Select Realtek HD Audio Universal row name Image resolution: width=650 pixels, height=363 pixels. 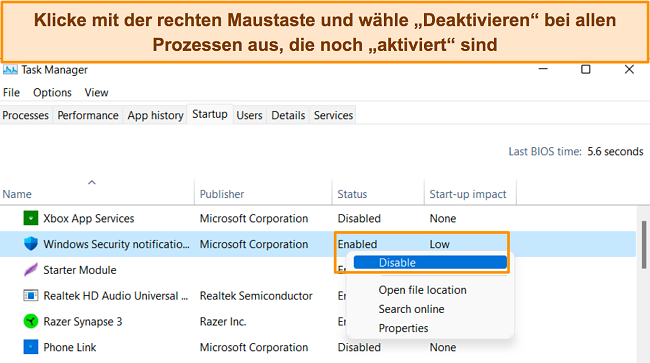116,295
